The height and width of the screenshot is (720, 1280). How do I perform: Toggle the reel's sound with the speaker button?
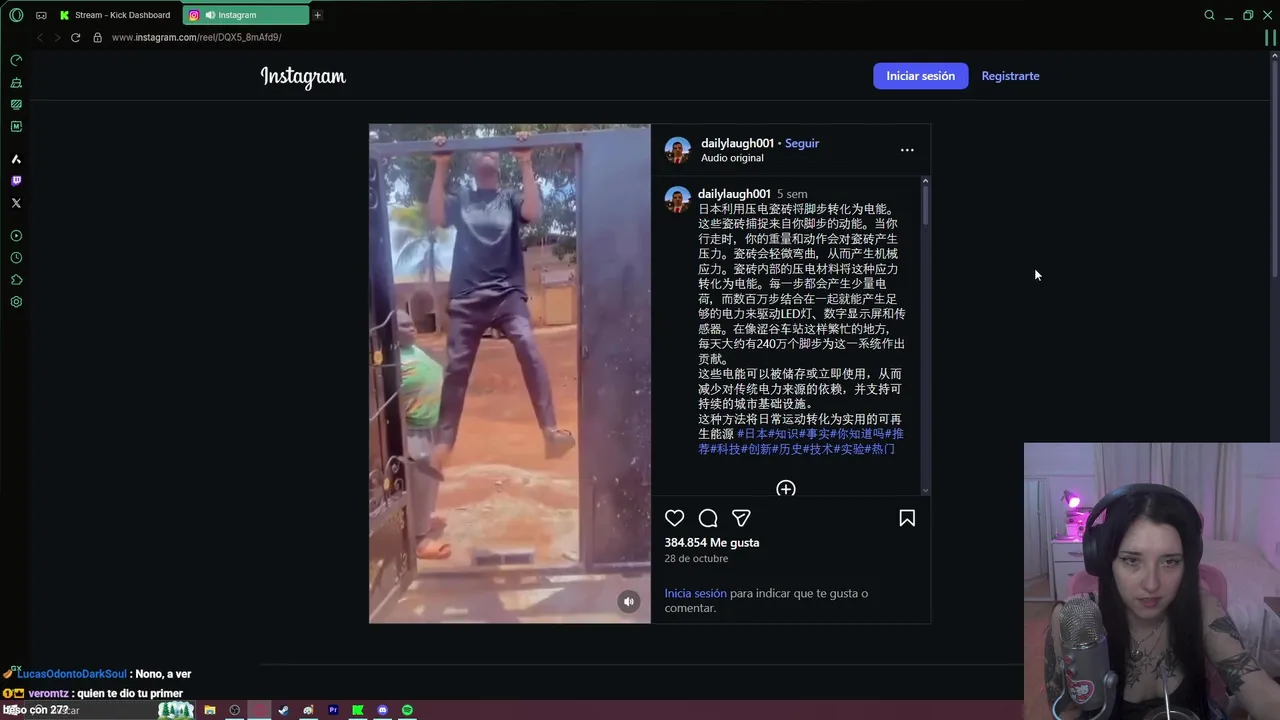(629, 601)
